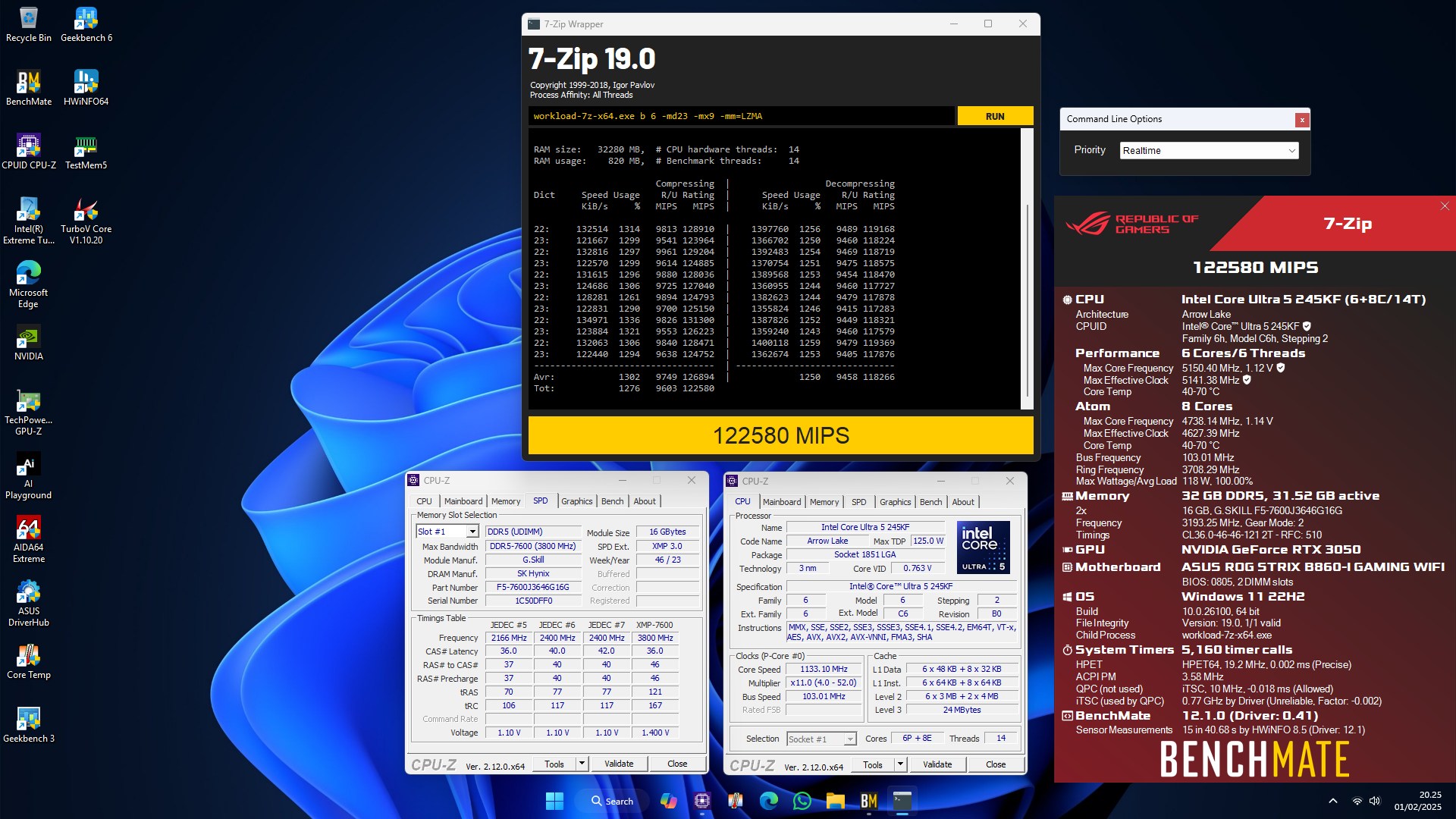Click the Copilot icon in taskbar
This screenshot has height=819, width=1456.
pyautogui.click(x=668, y=801)
